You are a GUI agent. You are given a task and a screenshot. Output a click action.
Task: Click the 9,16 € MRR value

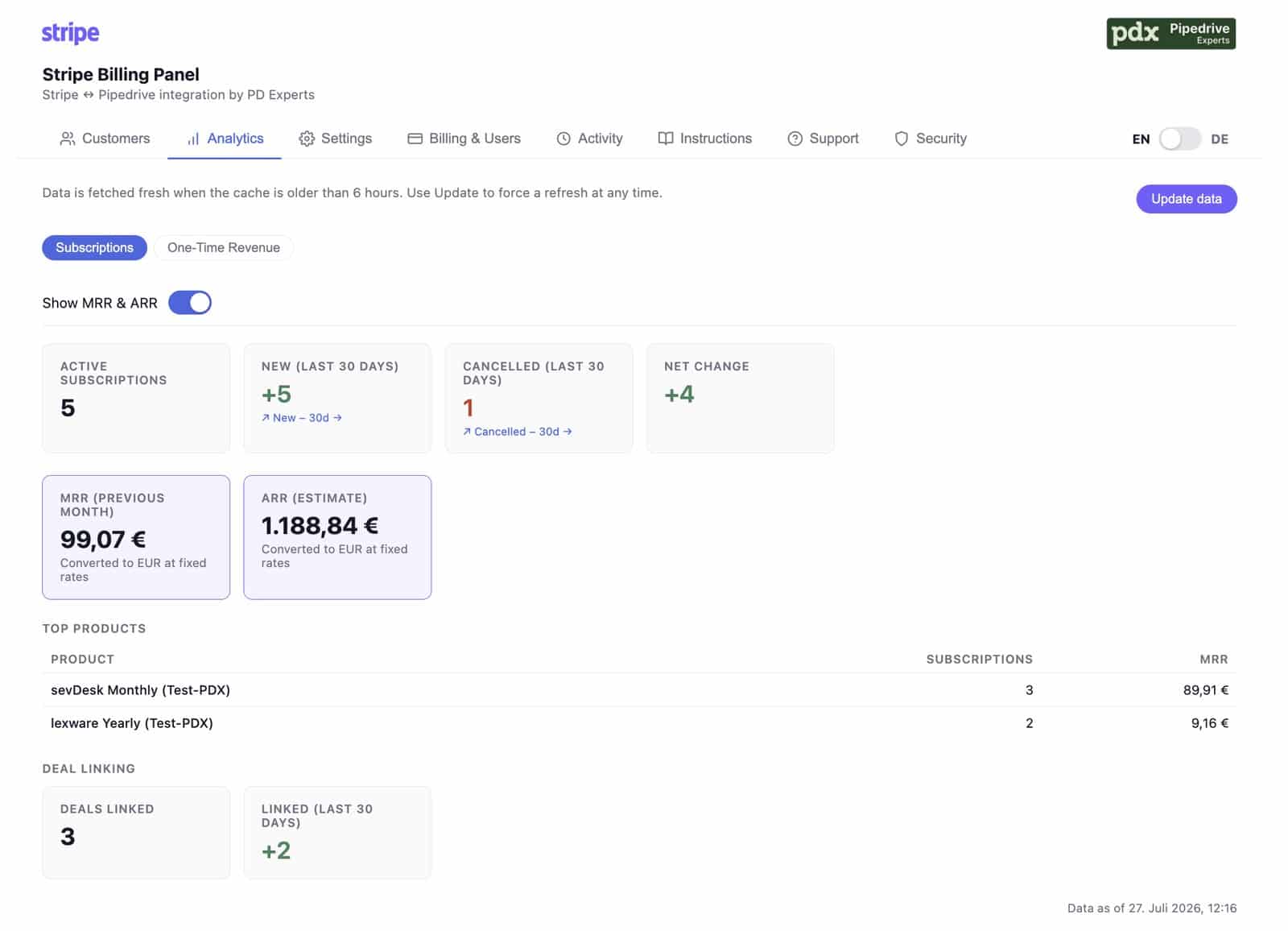pyautogui.click(x=1209, y=723)
